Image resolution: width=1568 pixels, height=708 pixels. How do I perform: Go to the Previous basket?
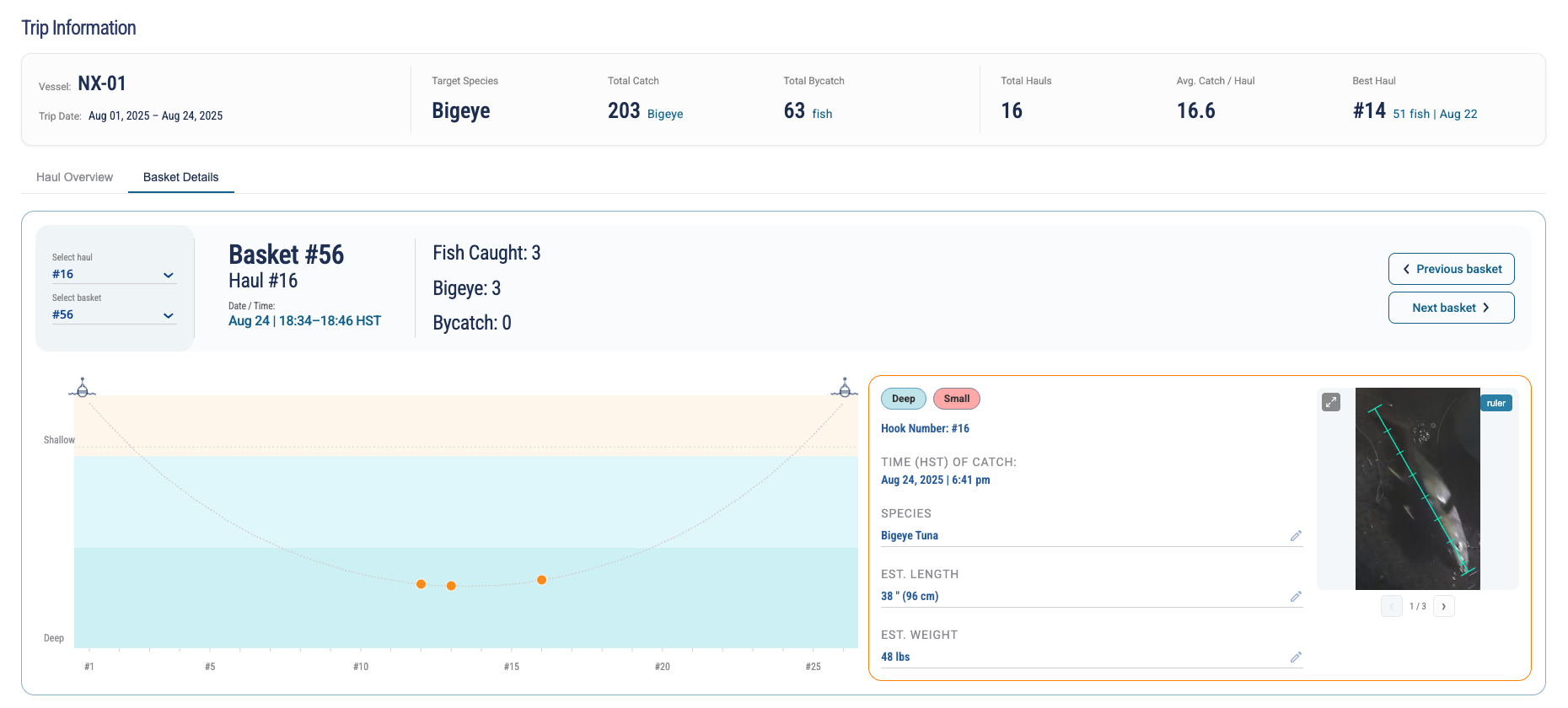(1452, 269)
